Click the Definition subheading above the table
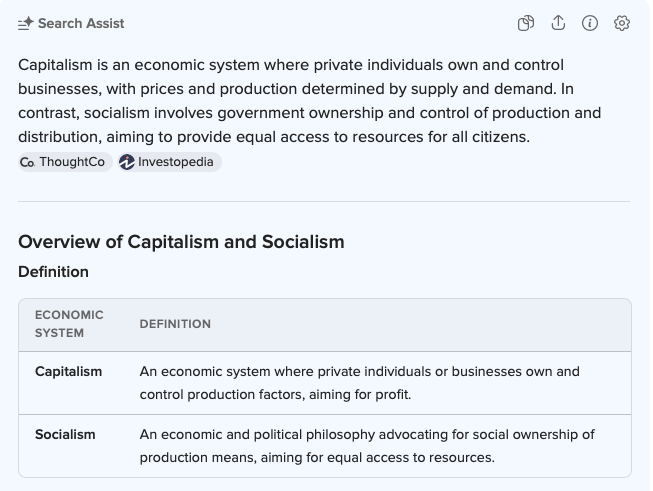 click(53, 272)
